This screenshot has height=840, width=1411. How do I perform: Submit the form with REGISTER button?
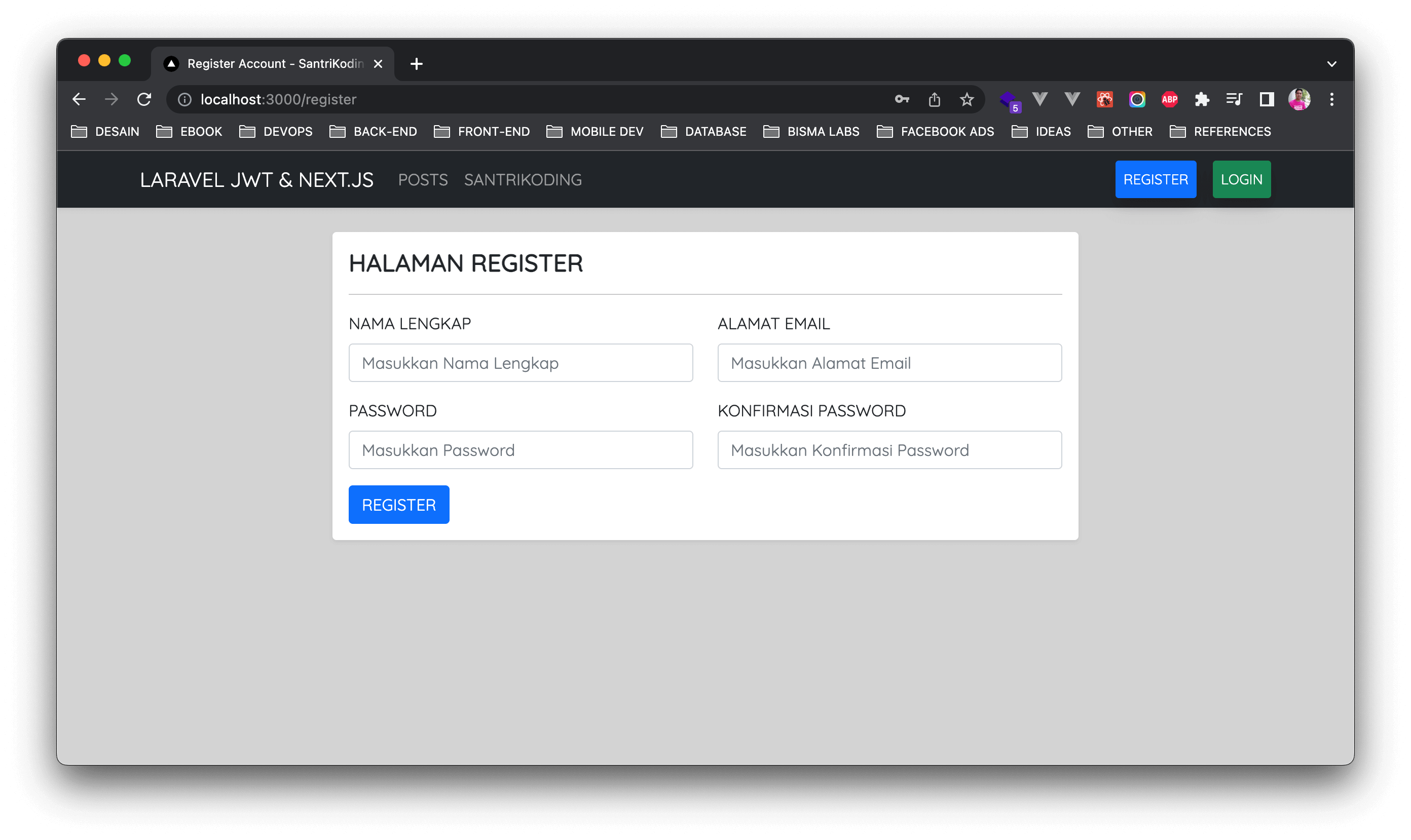point(398,504)
